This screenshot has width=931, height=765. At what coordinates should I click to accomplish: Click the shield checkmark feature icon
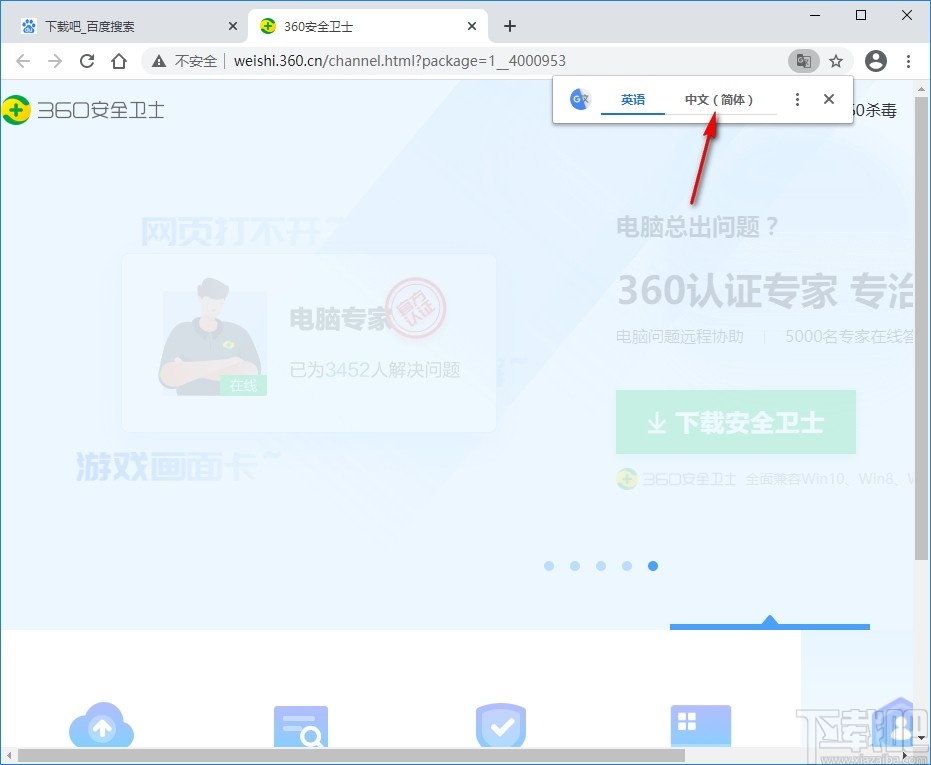point(500,726)
